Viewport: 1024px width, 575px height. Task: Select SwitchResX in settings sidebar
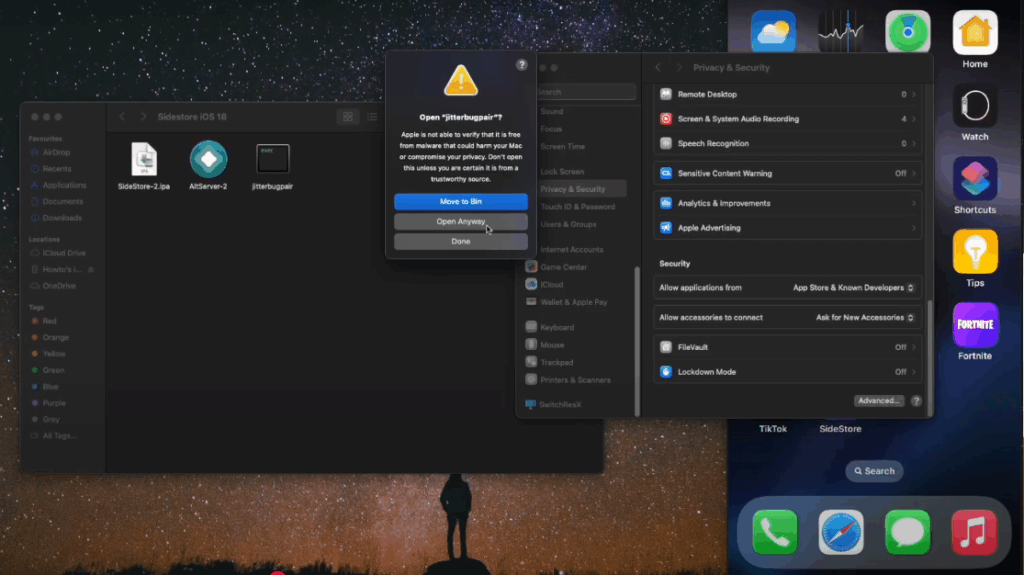tap(560, 404)
